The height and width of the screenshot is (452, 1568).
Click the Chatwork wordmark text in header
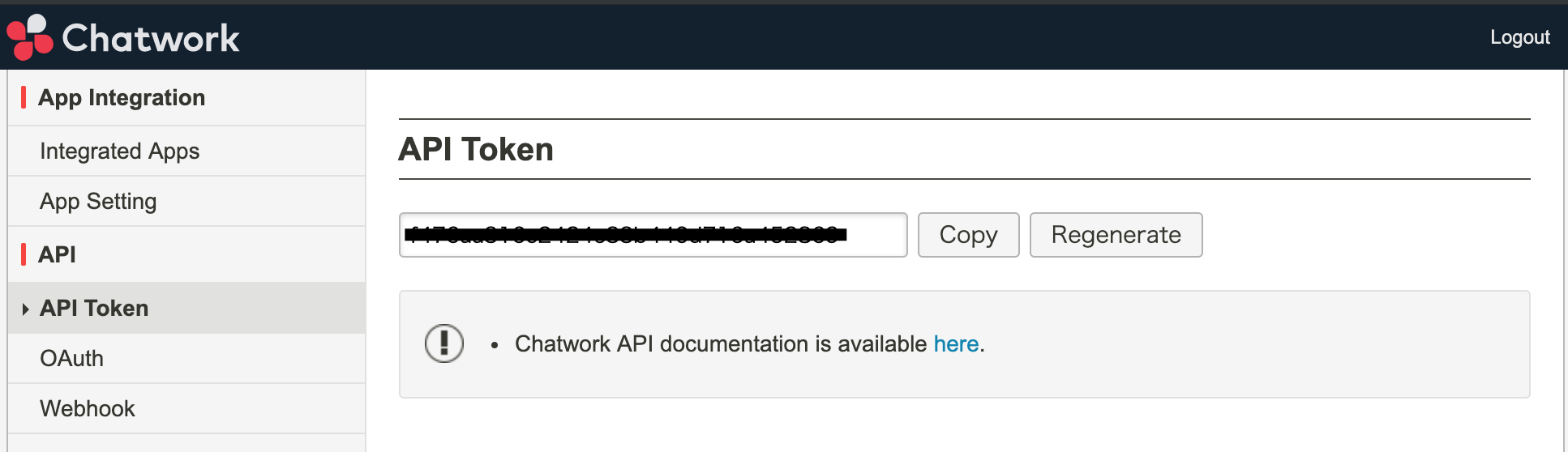pos(151,38)
